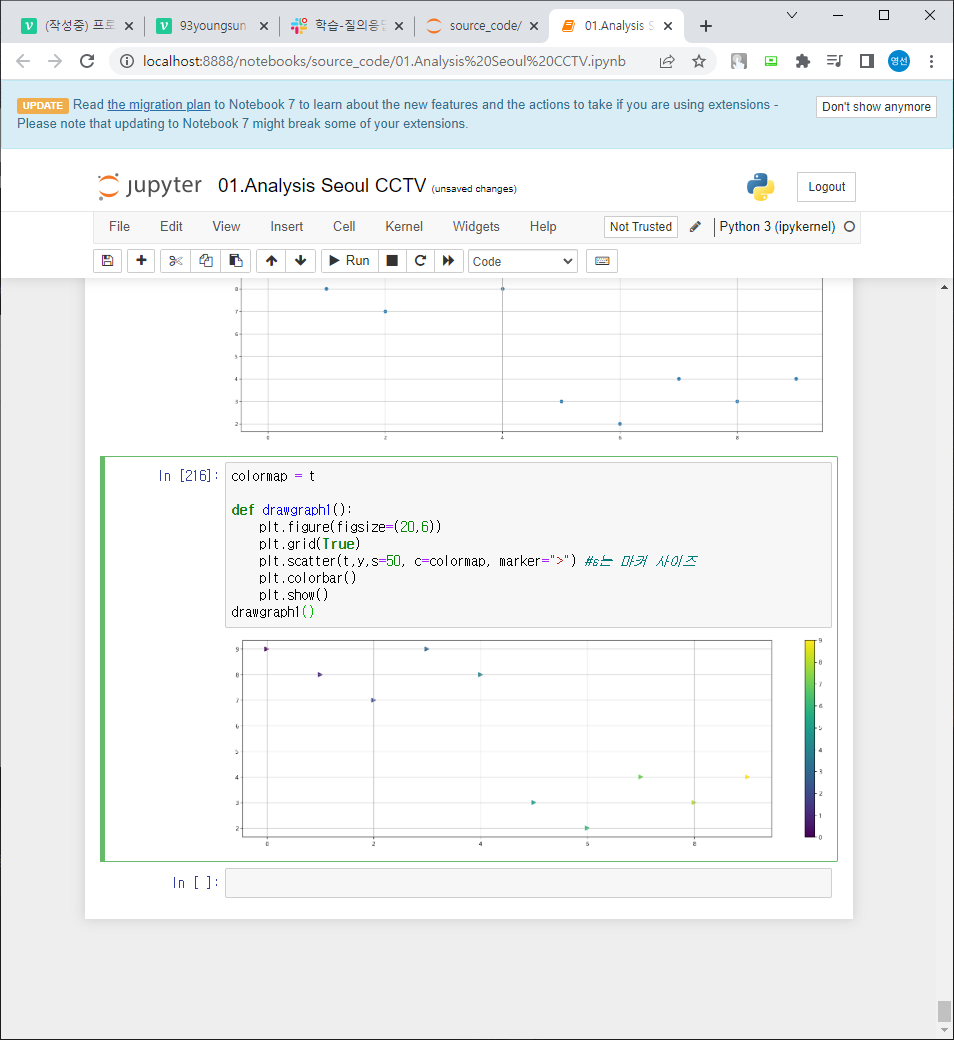This screenshot has height=1040, width=954.
Task: Open the blue Chrome profile avatar
Action: click(x=899, y=62)
